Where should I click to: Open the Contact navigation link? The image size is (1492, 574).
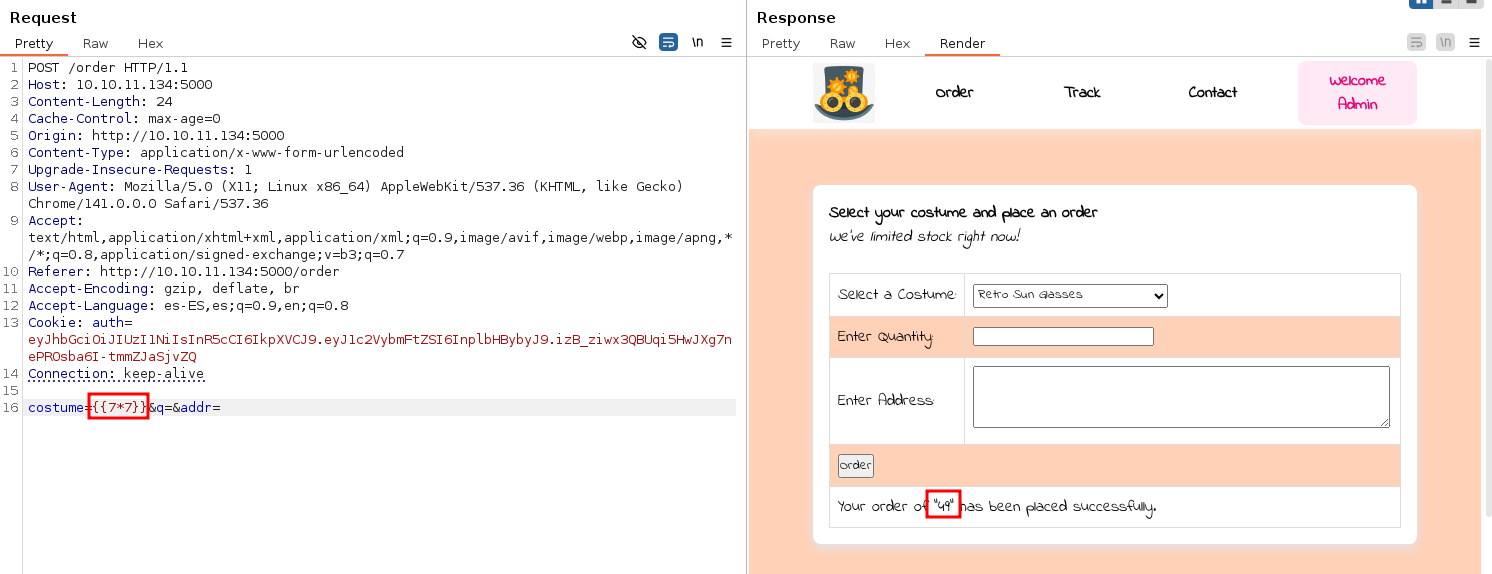coord(1213,92)
